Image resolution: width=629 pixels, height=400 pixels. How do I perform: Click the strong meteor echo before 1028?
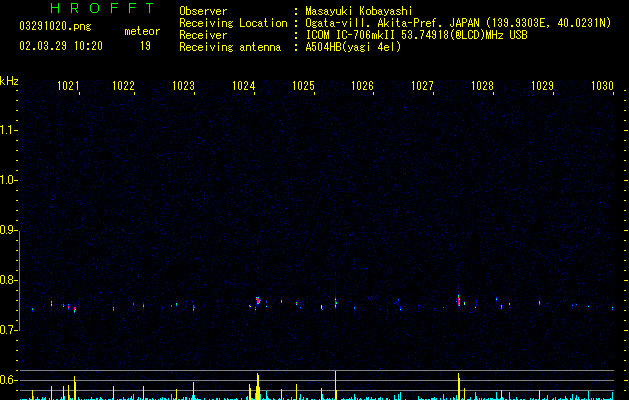[459, 301]
